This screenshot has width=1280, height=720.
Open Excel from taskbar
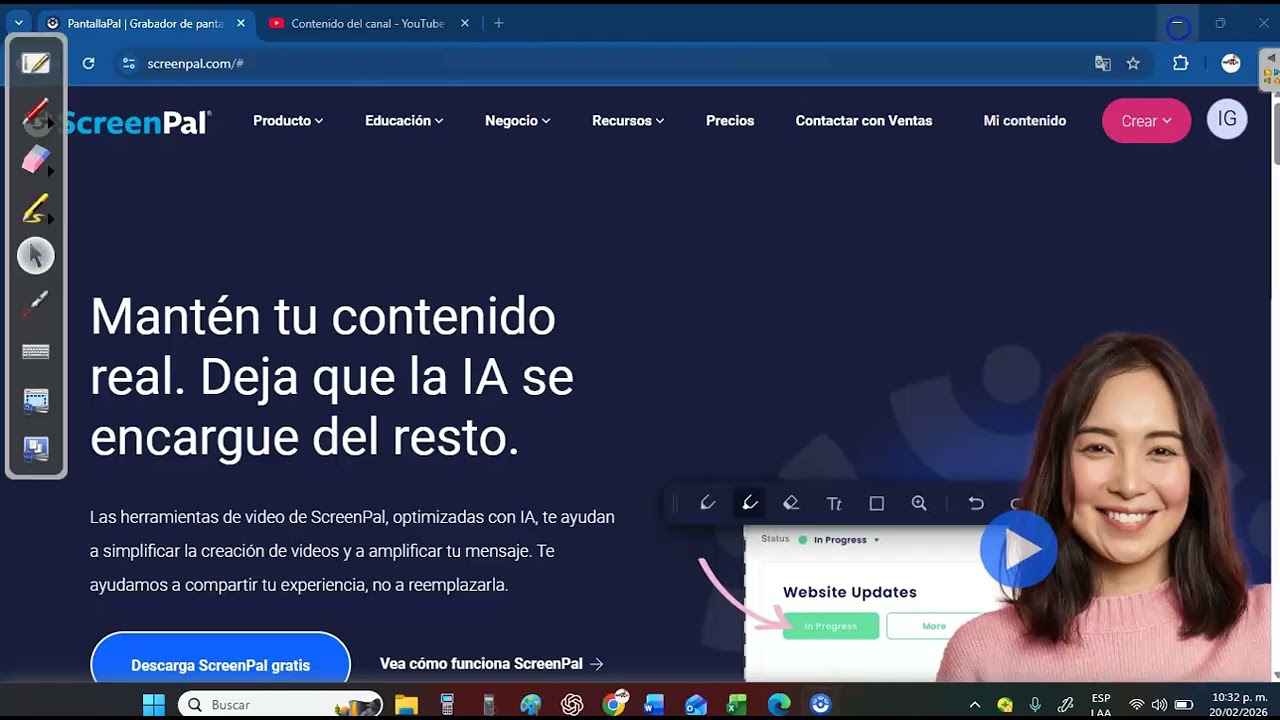pyautogui.click(x=737, y=705)
